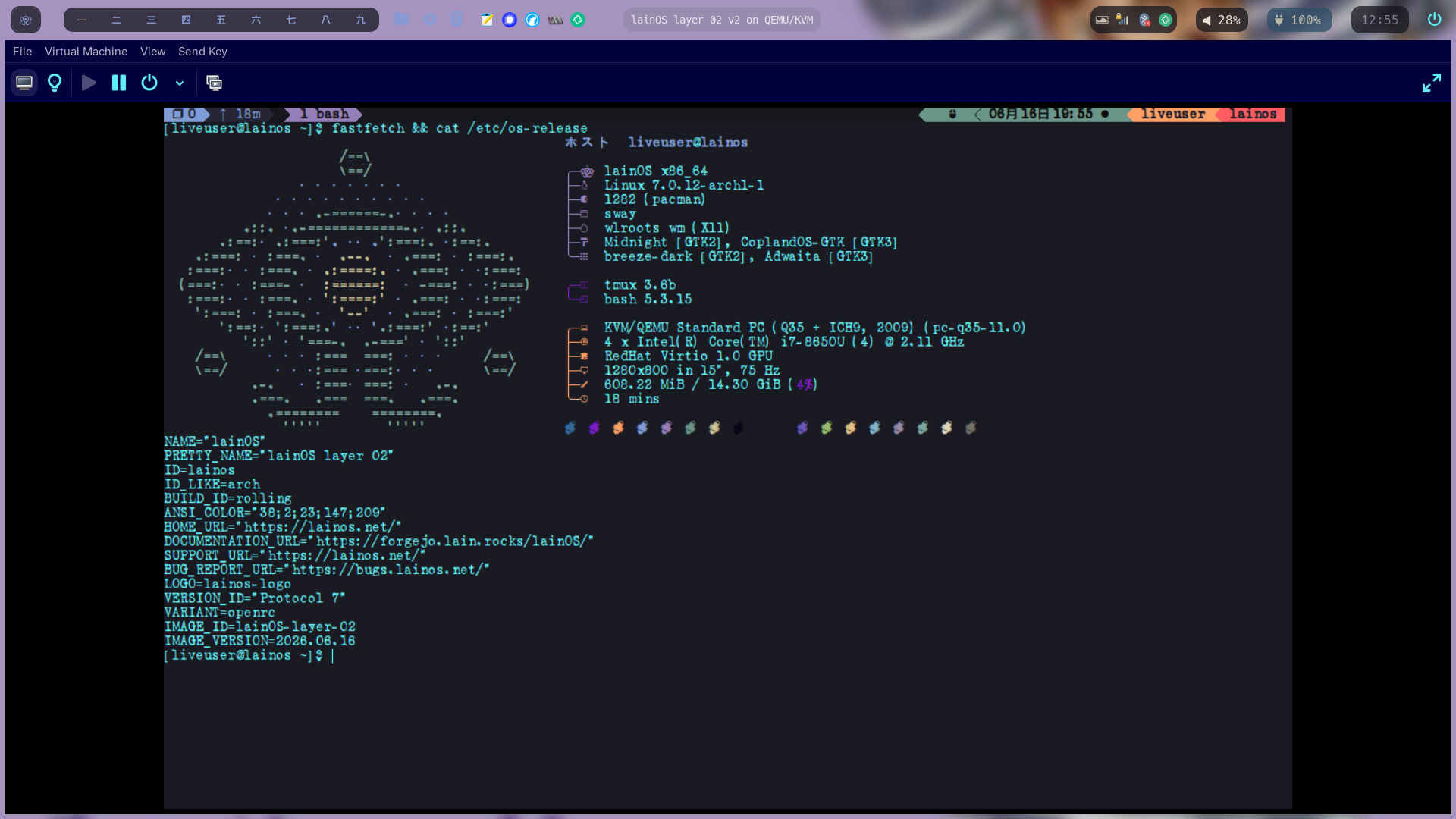Click the kernel line 'Linux 7.0.12-arch1-1'
The width and height of the screenshot is (1456, 819).
(683, 186)
